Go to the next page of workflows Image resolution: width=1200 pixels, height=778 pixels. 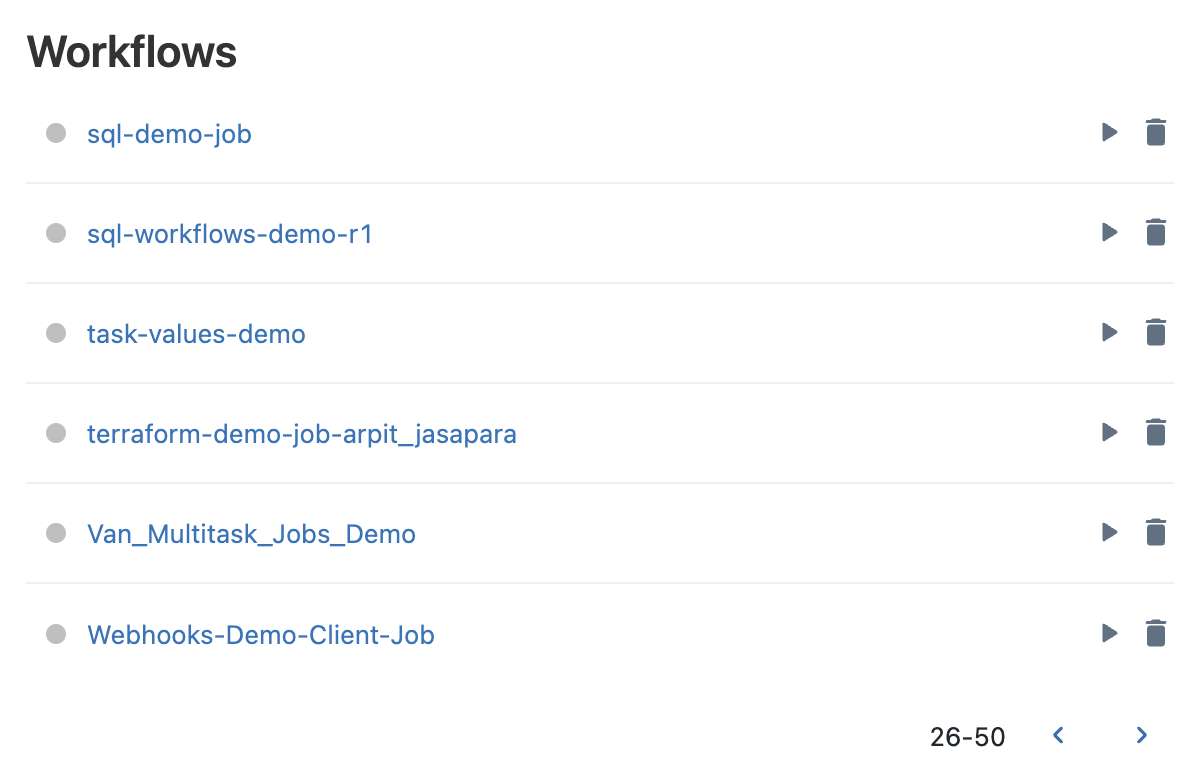[x=1142, y=736]
